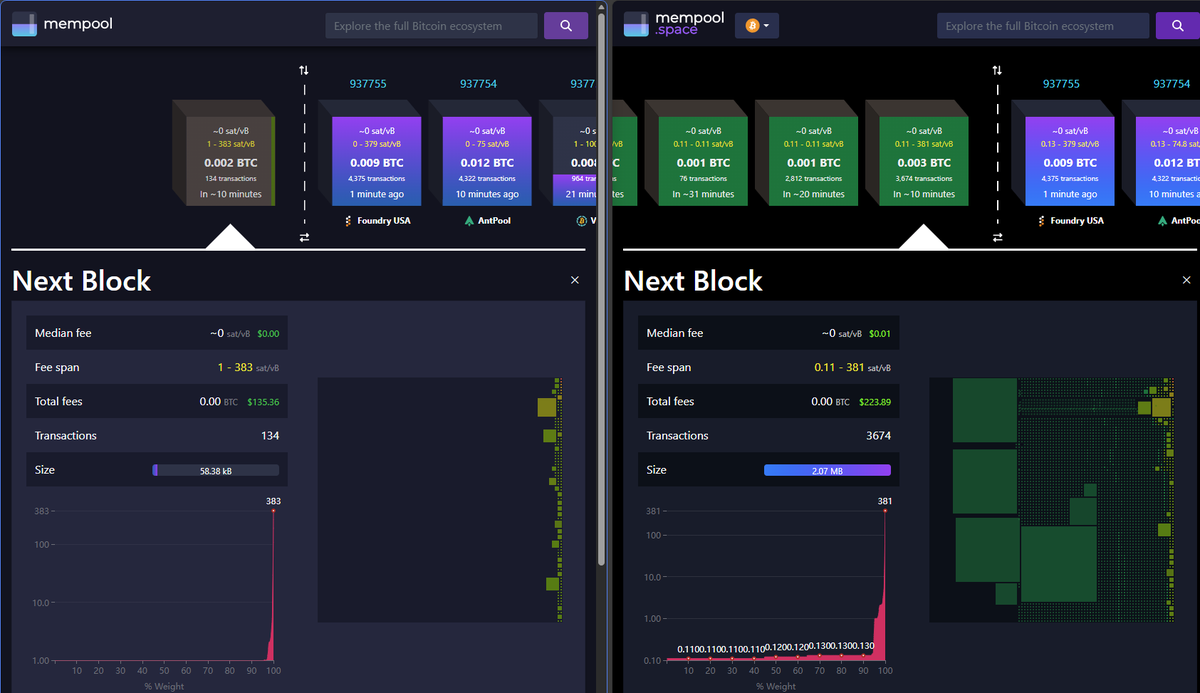Click the mempool logo in left window

[62, 25]
